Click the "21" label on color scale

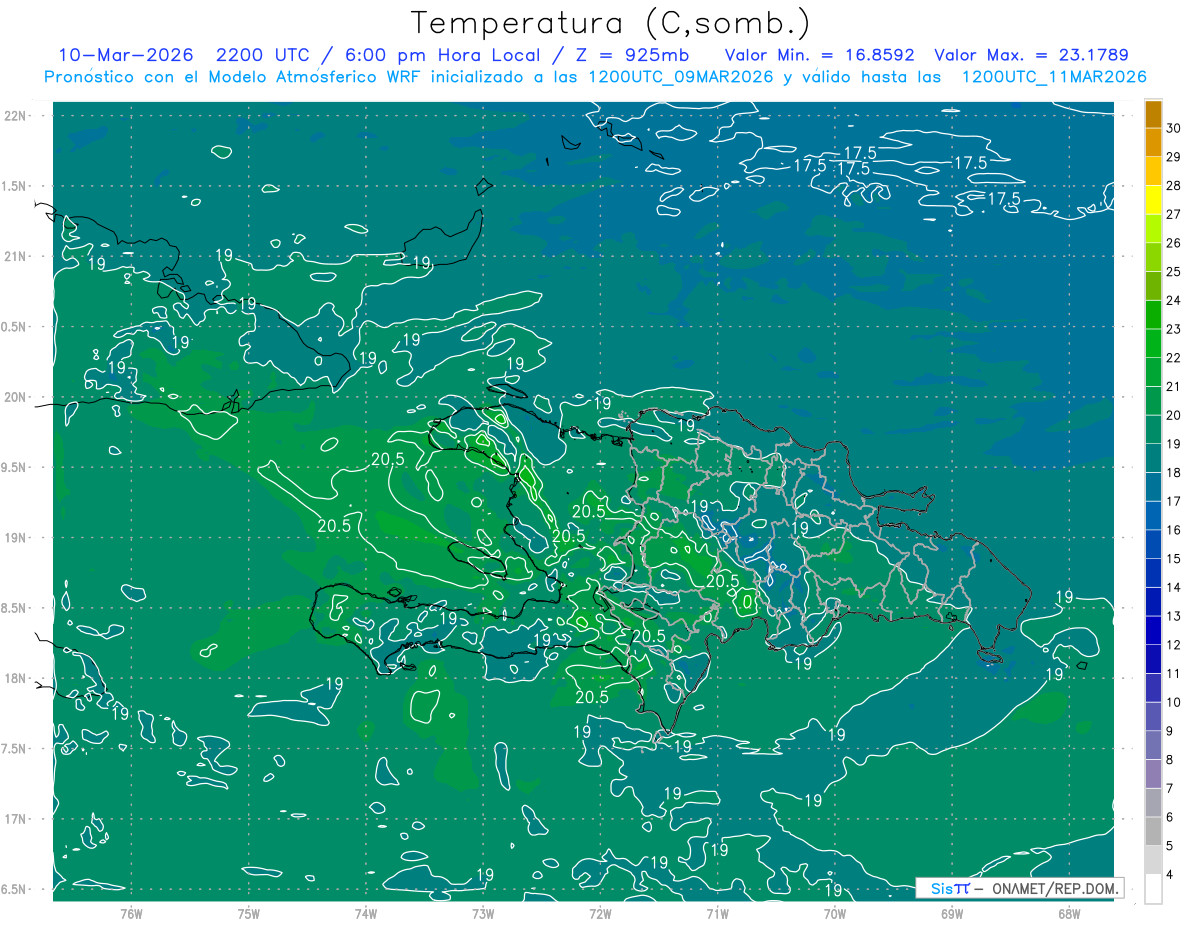point(1174,386)
